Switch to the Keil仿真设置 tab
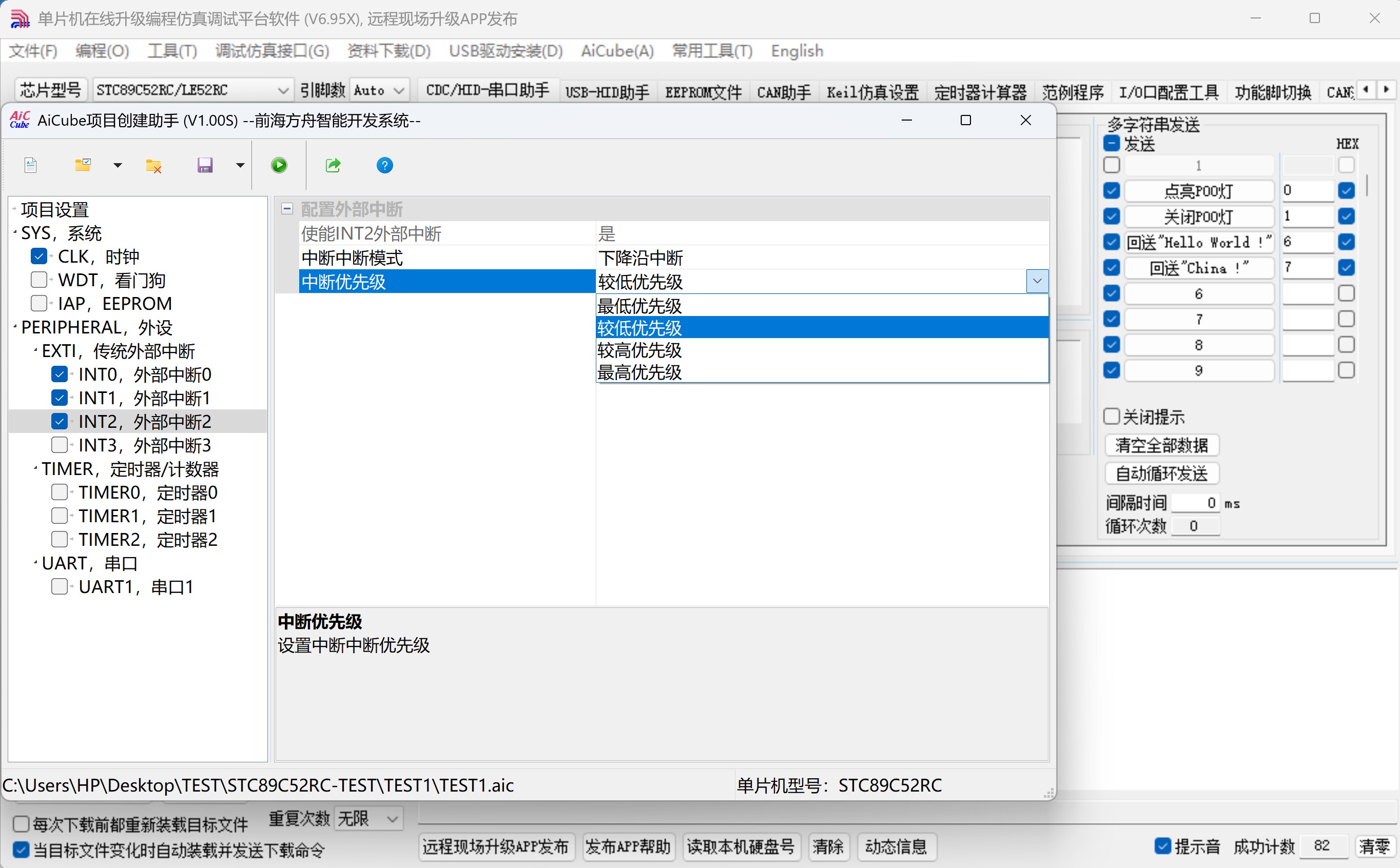The width and height of the screenshot is (1400, 868). [872, 92]
